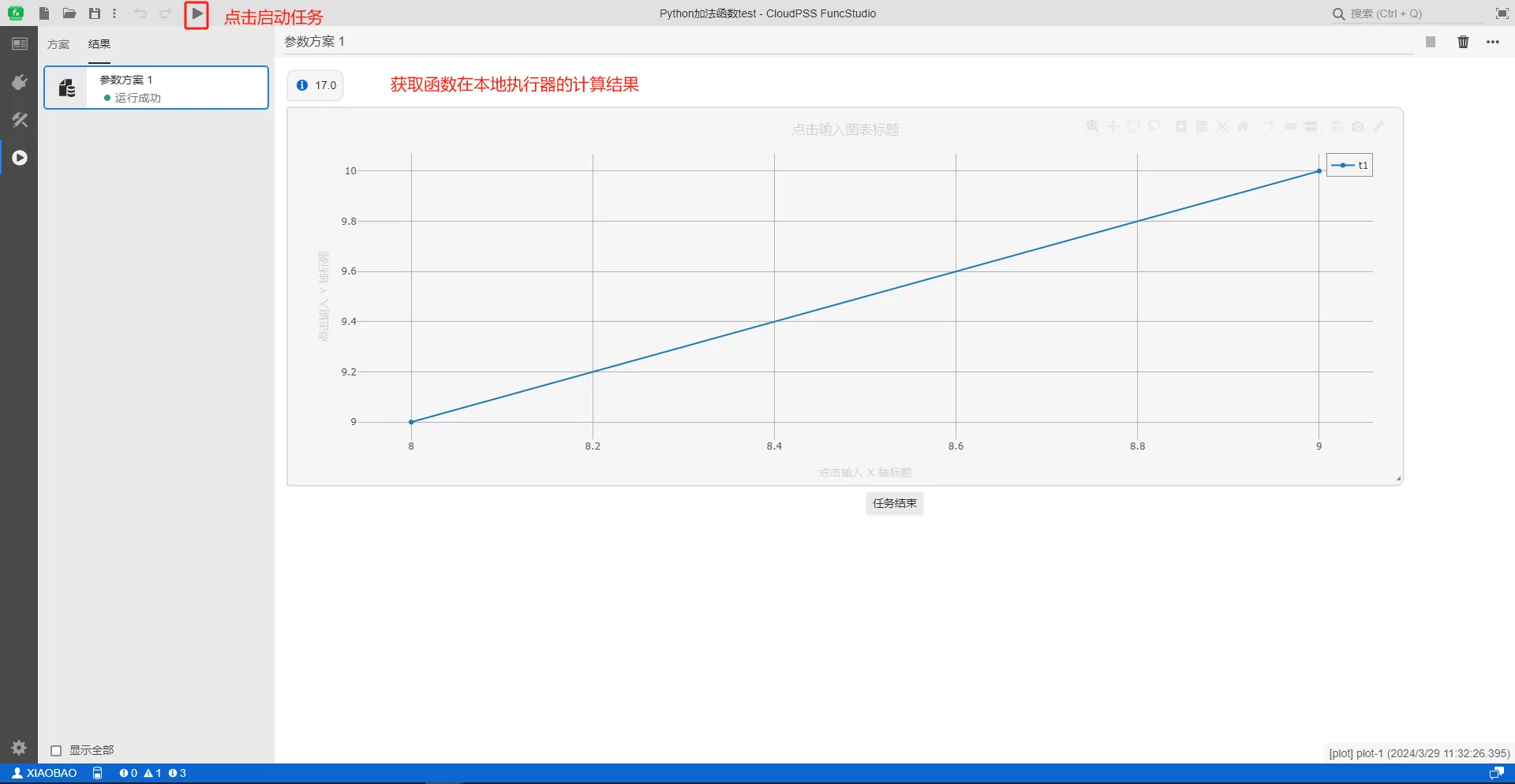Open the run tab in the sidebar
The height and width of the screenshot is (784, 1515).
(20, 158)
